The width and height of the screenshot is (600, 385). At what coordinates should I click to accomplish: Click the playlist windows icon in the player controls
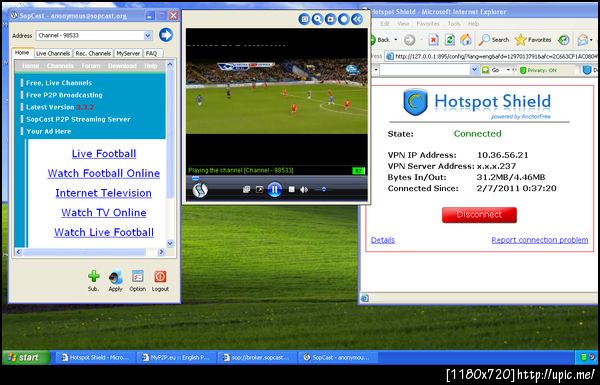246,189
